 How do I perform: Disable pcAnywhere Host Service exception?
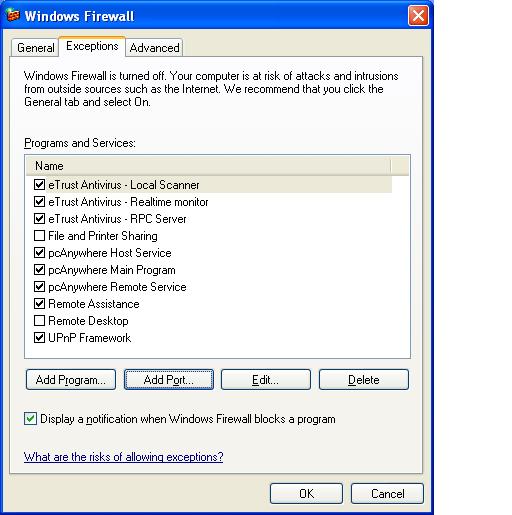[x=39, y=252]
